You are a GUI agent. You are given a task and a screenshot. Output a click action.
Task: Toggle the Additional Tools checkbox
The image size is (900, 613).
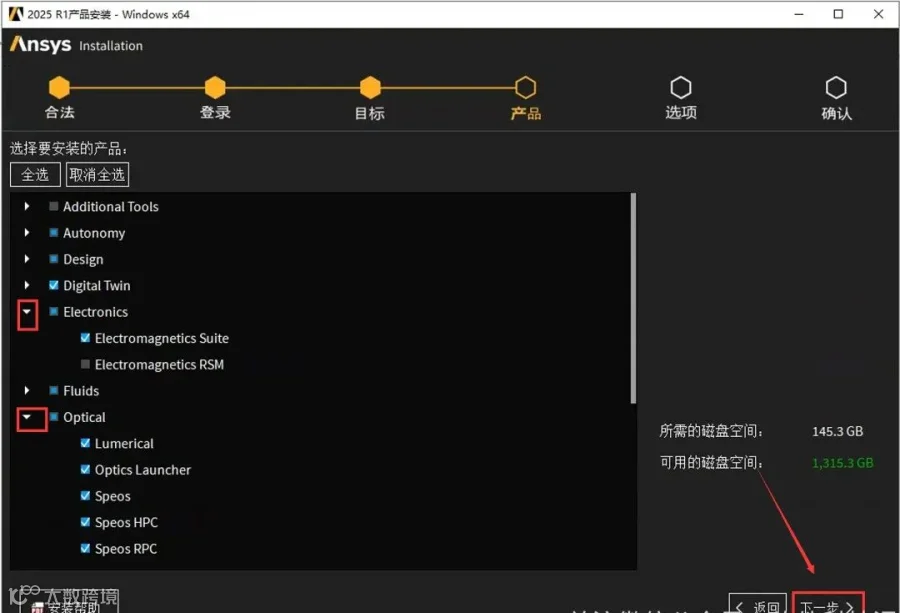pos(53,206)
